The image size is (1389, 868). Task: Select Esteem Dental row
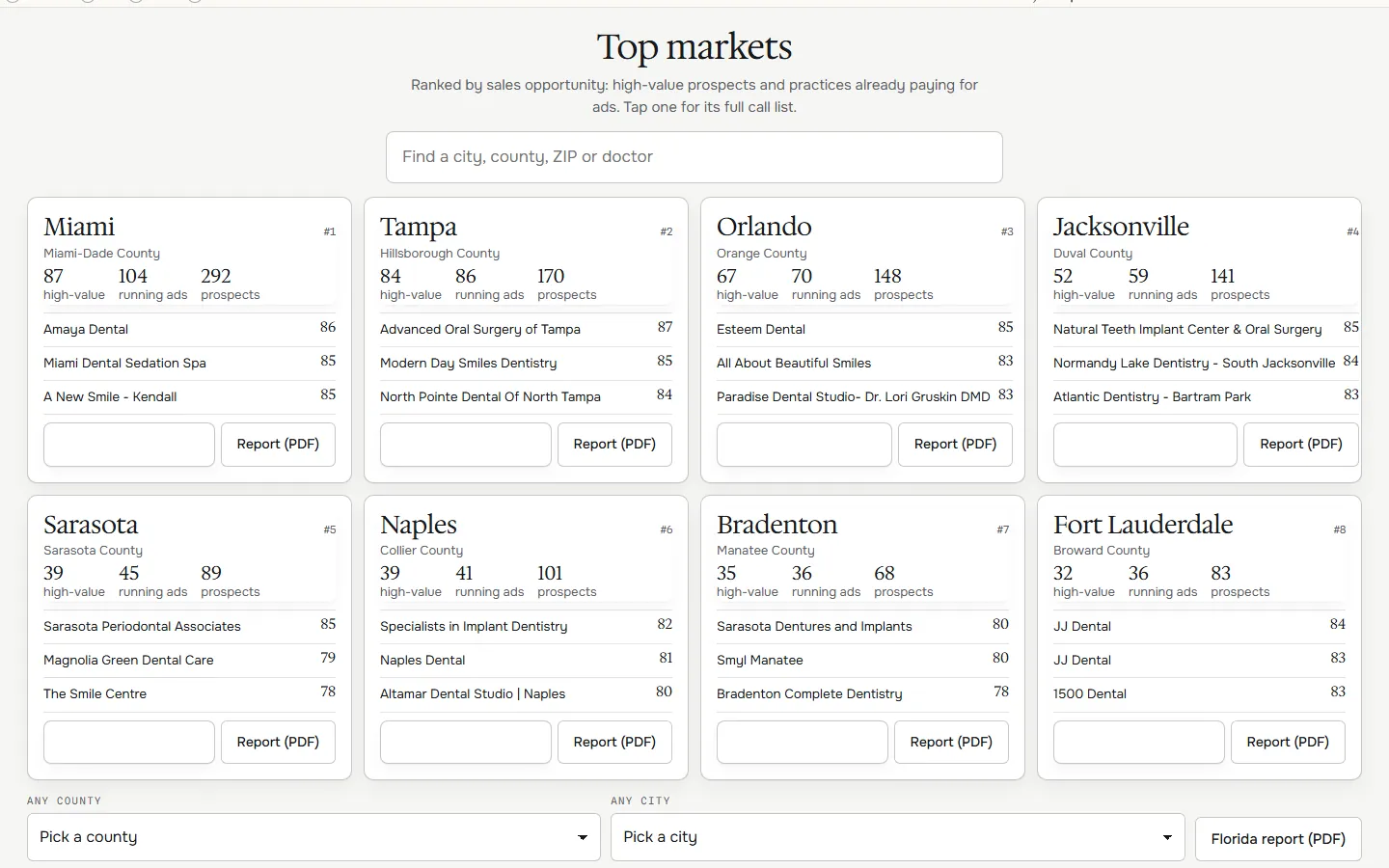[865, 329]
